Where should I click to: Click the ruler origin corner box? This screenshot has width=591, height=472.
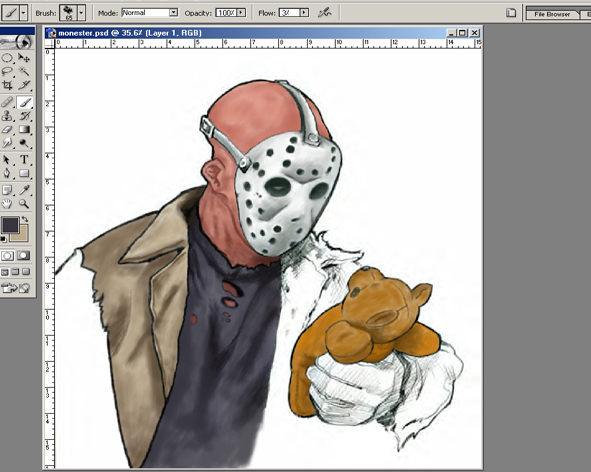coord(50,43)
